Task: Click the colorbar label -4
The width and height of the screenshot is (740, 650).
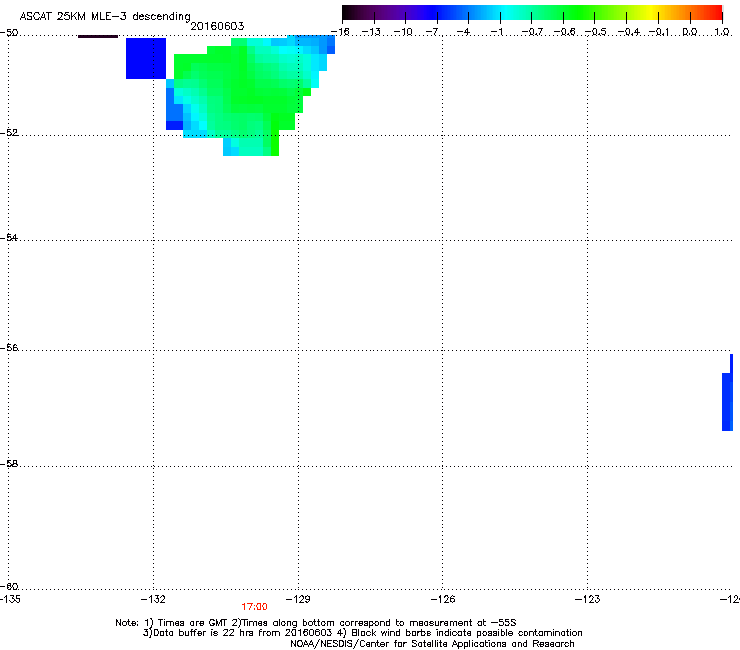Action: pyautogui.click(x=465, y=32)
